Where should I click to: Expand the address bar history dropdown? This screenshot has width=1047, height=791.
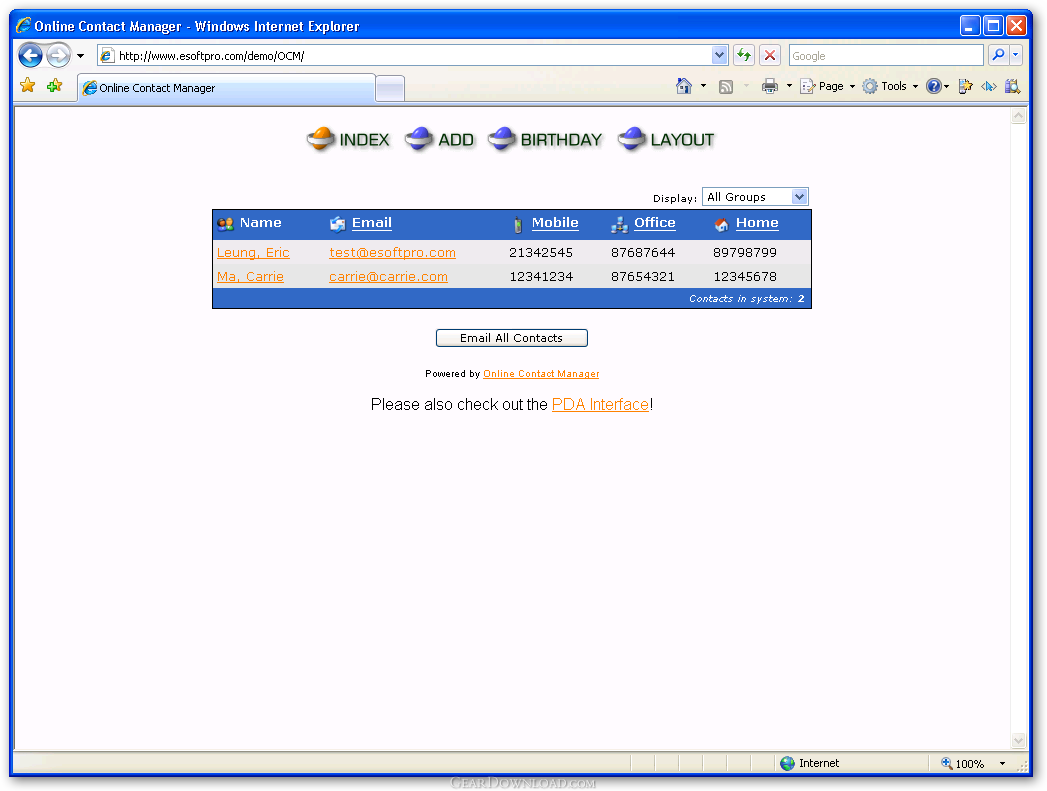tap(719, 56)
